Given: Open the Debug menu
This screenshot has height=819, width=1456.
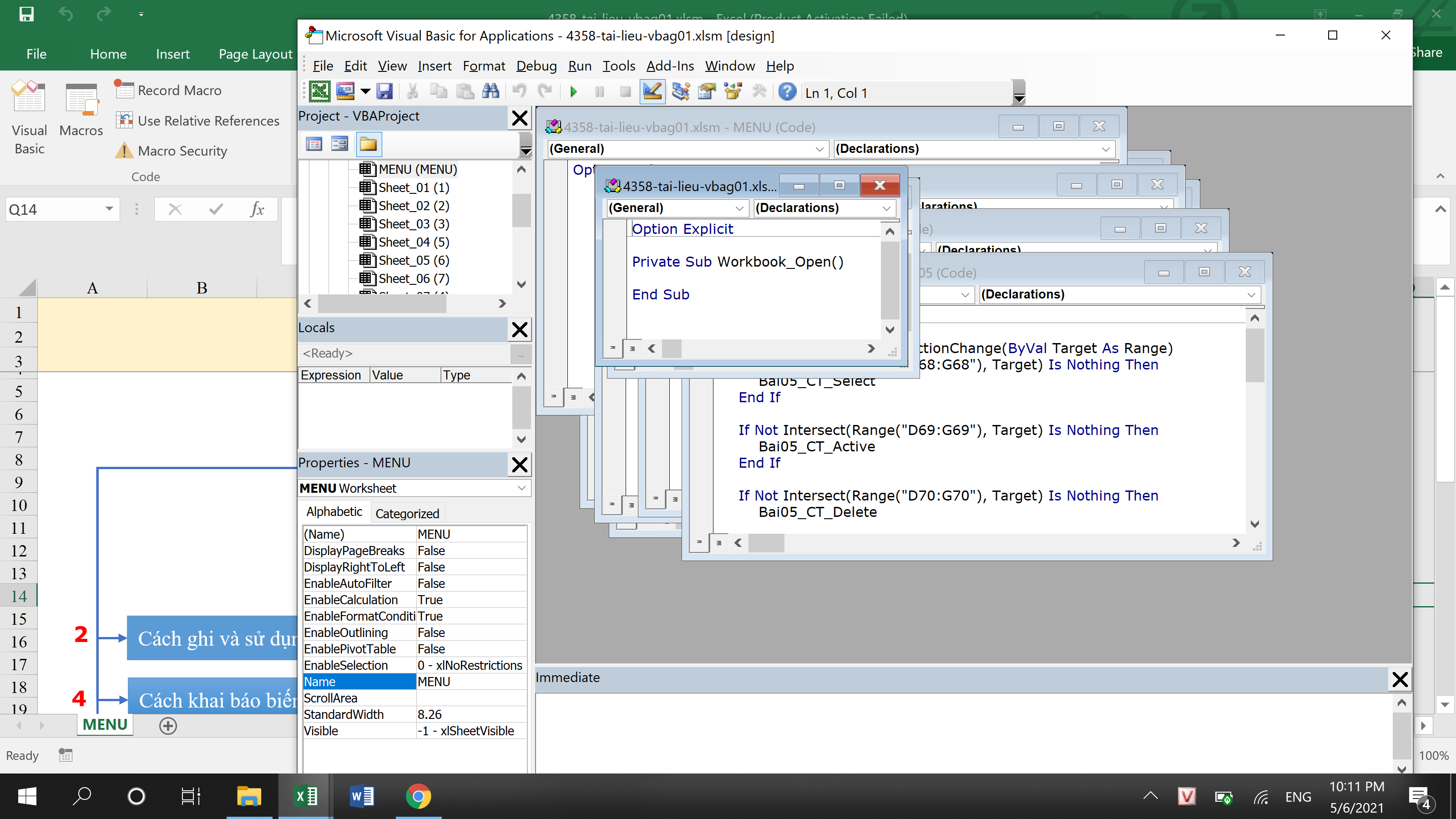Looking at the screenshot, I should [x=536, y=66].
